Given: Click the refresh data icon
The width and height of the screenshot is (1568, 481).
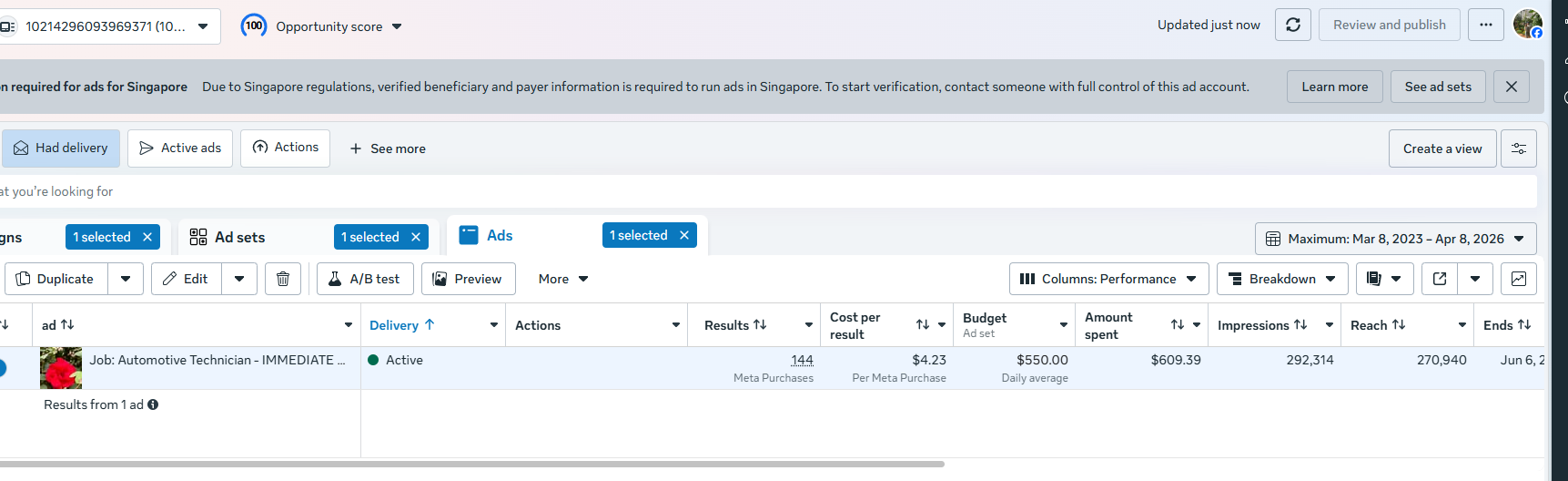Looking at the screenshot, I should click(x=1292, y=26).
